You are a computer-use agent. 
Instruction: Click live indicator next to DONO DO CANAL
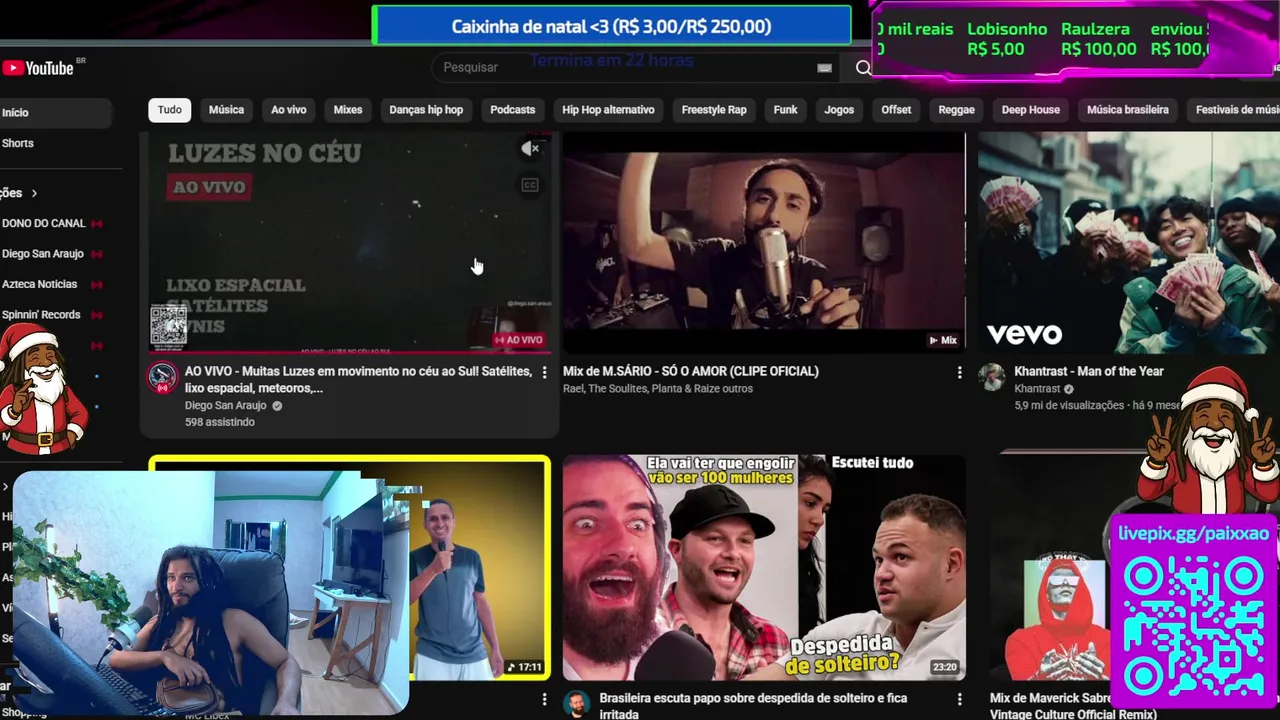[96, 223]
